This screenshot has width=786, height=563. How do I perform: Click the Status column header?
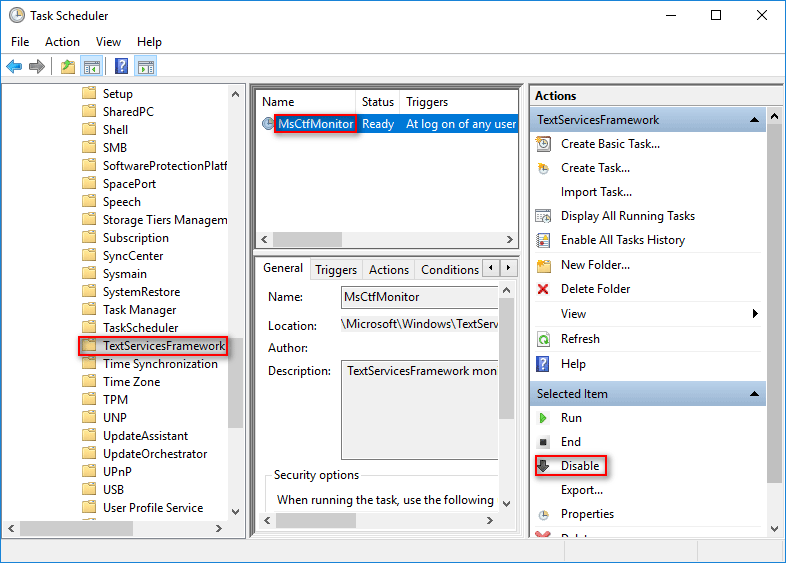pos(378,102)
